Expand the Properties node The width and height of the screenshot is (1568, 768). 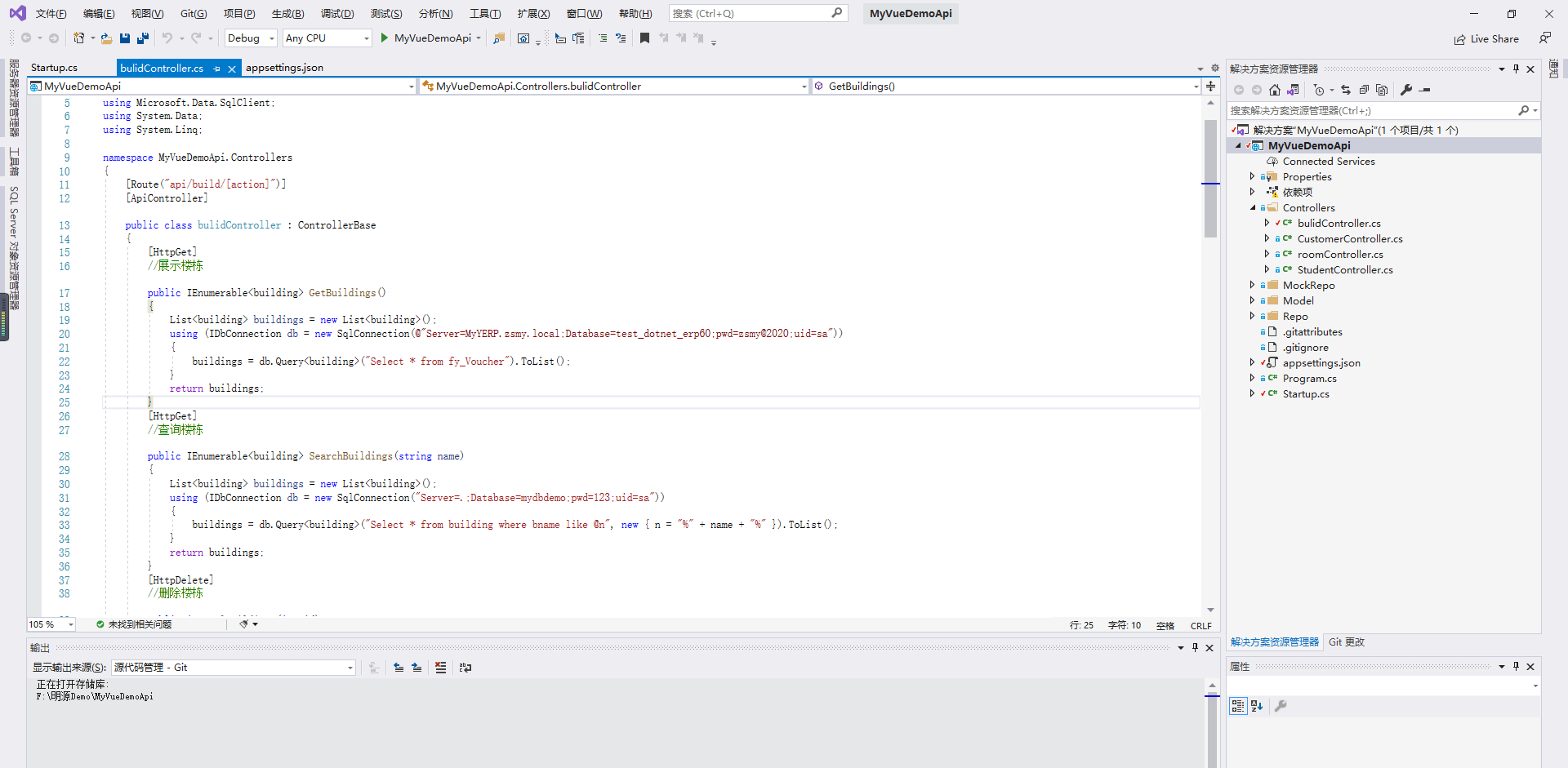(1253, 177)
